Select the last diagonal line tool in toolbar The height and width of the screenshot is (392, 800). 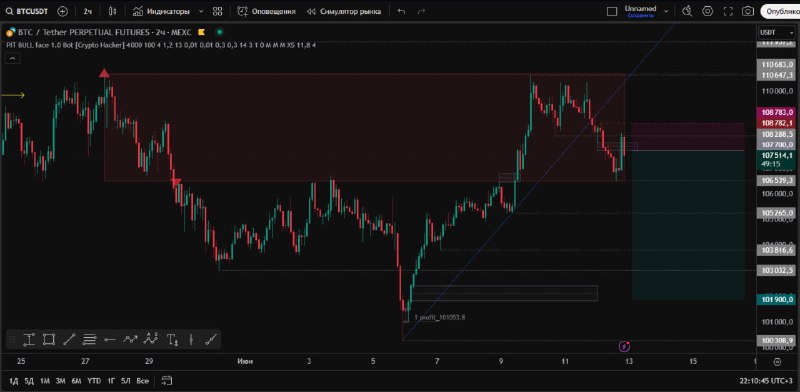click(211, 339)
